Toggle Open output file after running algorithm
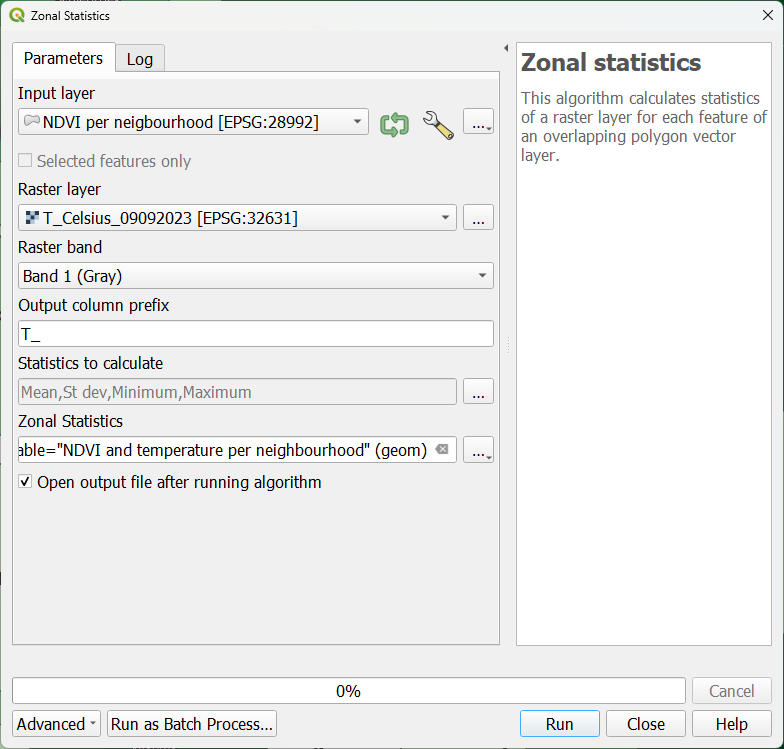 click(x=26, y=482)
